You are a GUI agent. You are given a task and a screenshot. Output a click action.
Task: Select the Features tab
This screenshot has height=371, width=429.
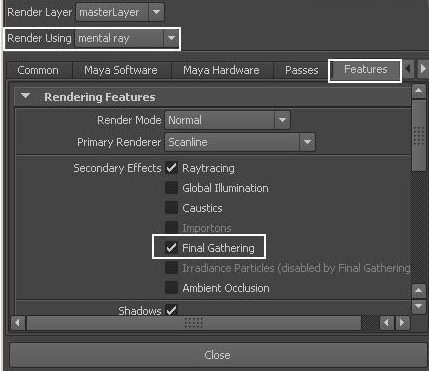click(366, 70)
